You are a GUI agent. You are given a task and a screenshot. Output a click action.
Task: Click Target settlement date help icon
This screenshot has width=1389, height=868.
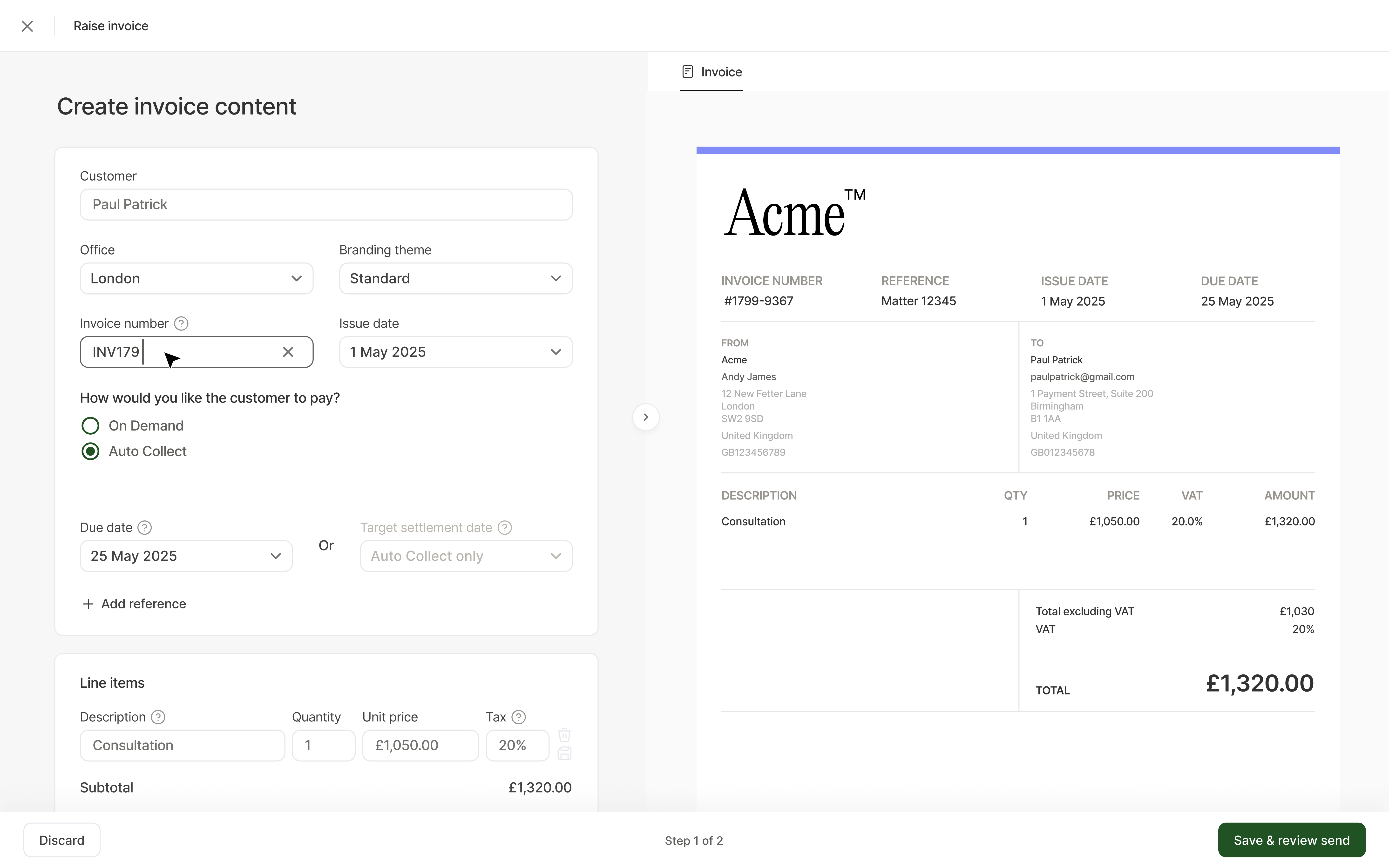(504, 528)
